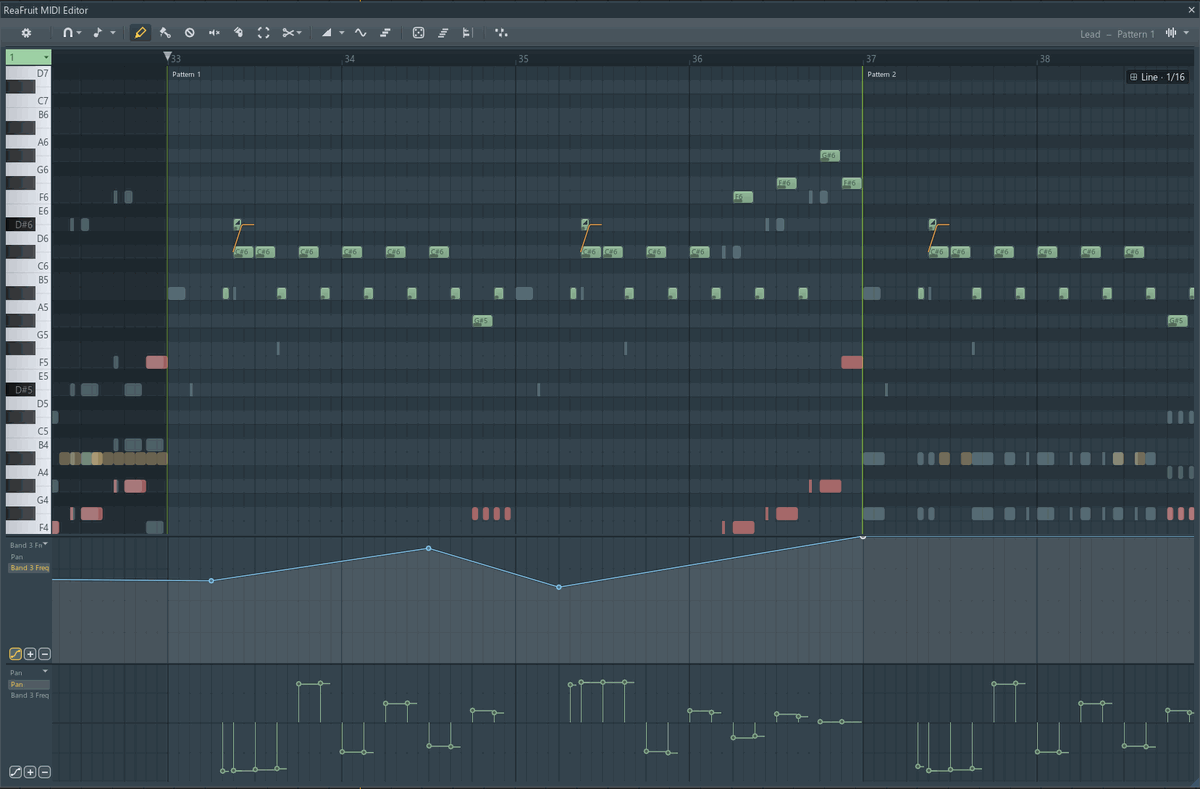
Task: Select the scissors slice tool
Action: pyautogui.click(x=287, y=33)
